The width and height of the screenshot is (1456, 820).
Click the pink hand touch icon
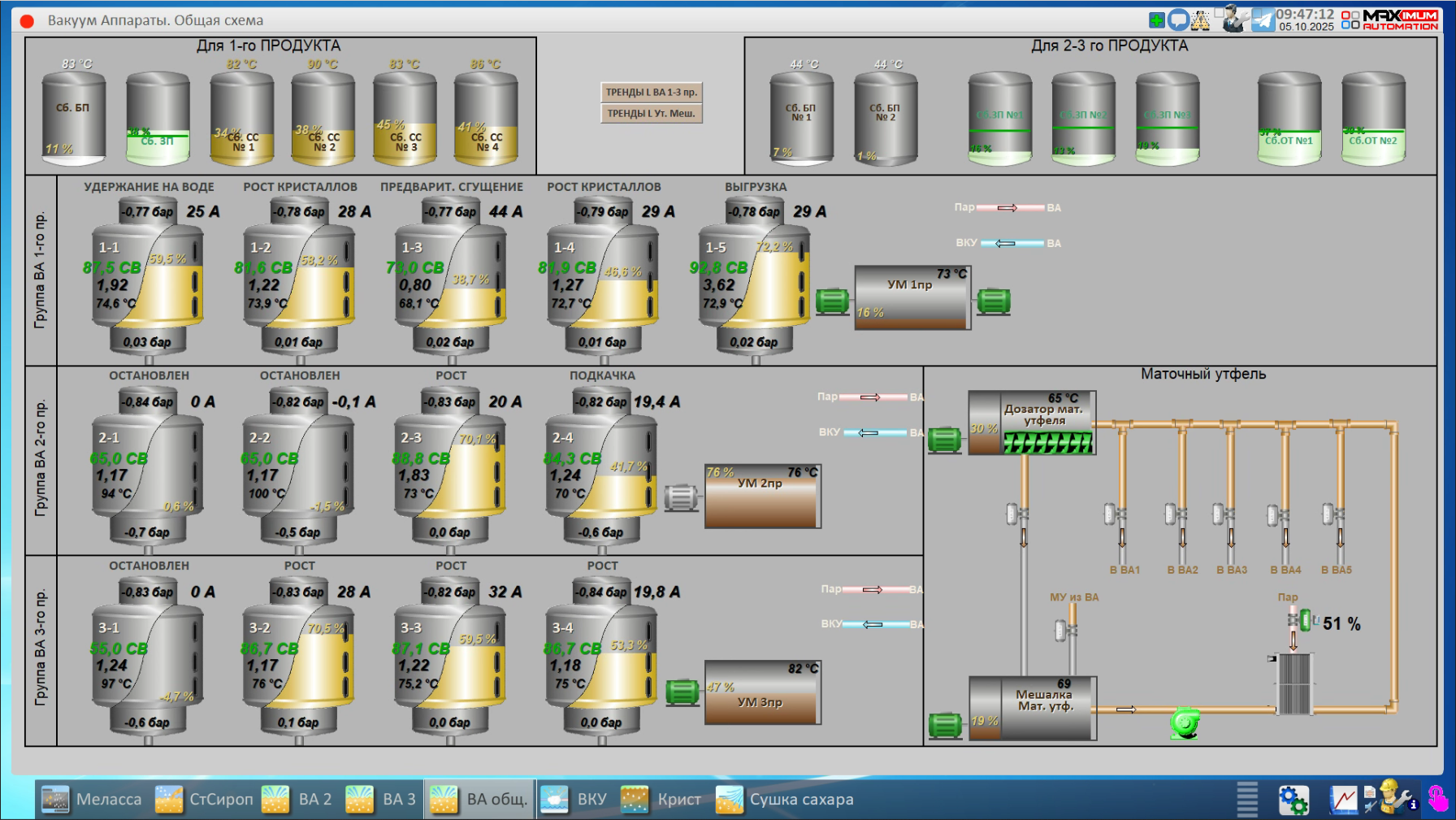pyautogui.click(x=1438, y=800)
